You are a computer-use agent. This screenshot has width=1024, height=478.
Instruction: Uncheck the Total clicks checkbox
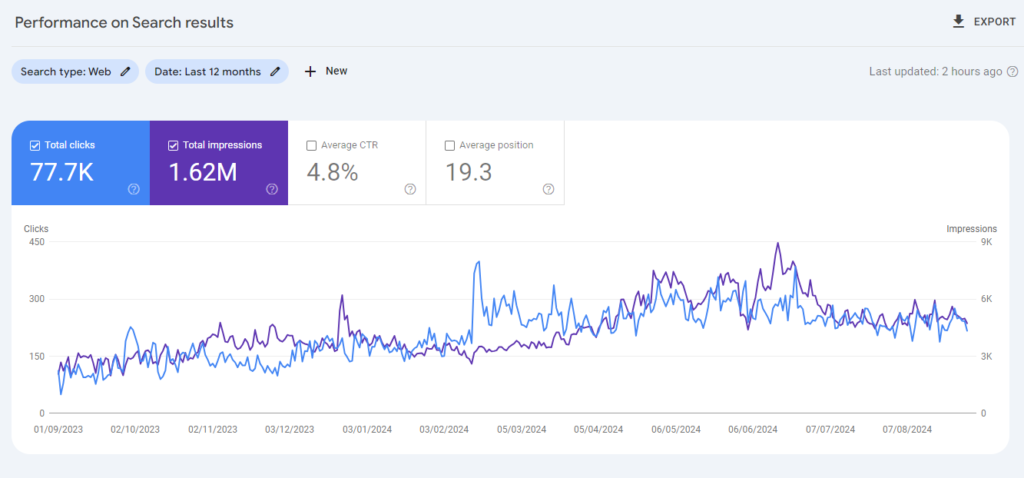[35, 145]
